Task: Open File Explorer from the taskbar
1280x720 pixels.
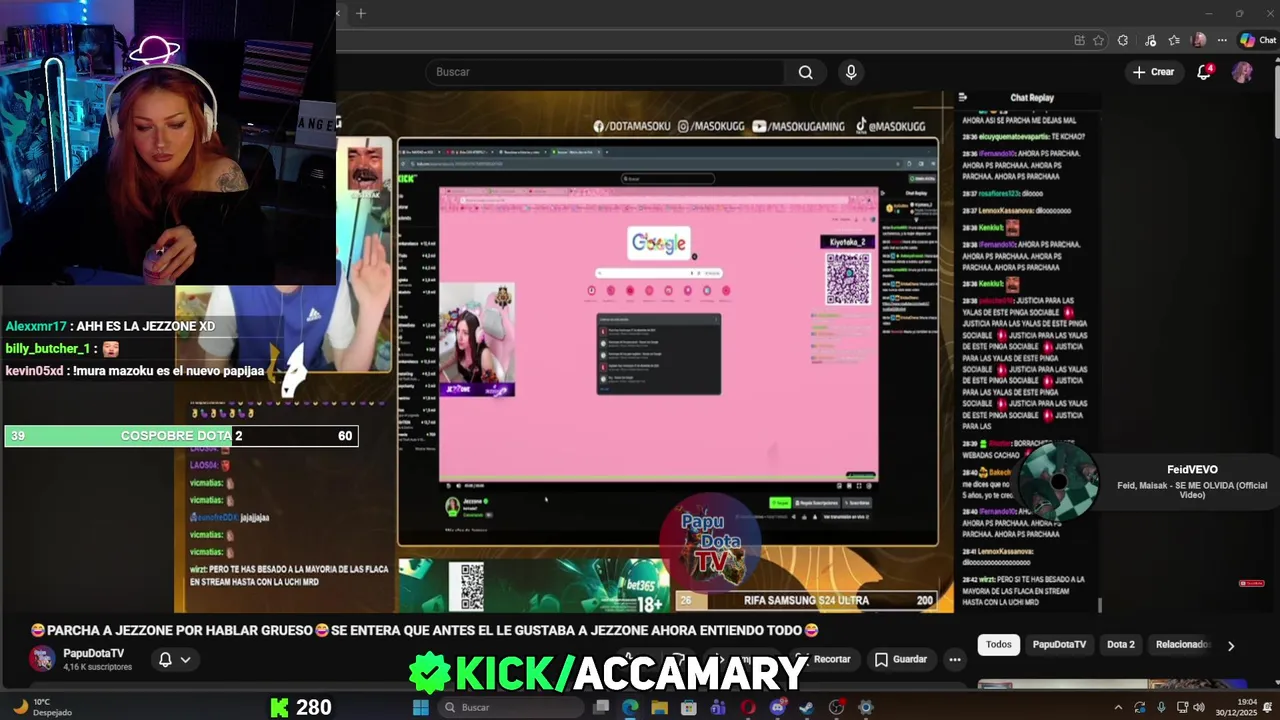Action: click(659, 707)
